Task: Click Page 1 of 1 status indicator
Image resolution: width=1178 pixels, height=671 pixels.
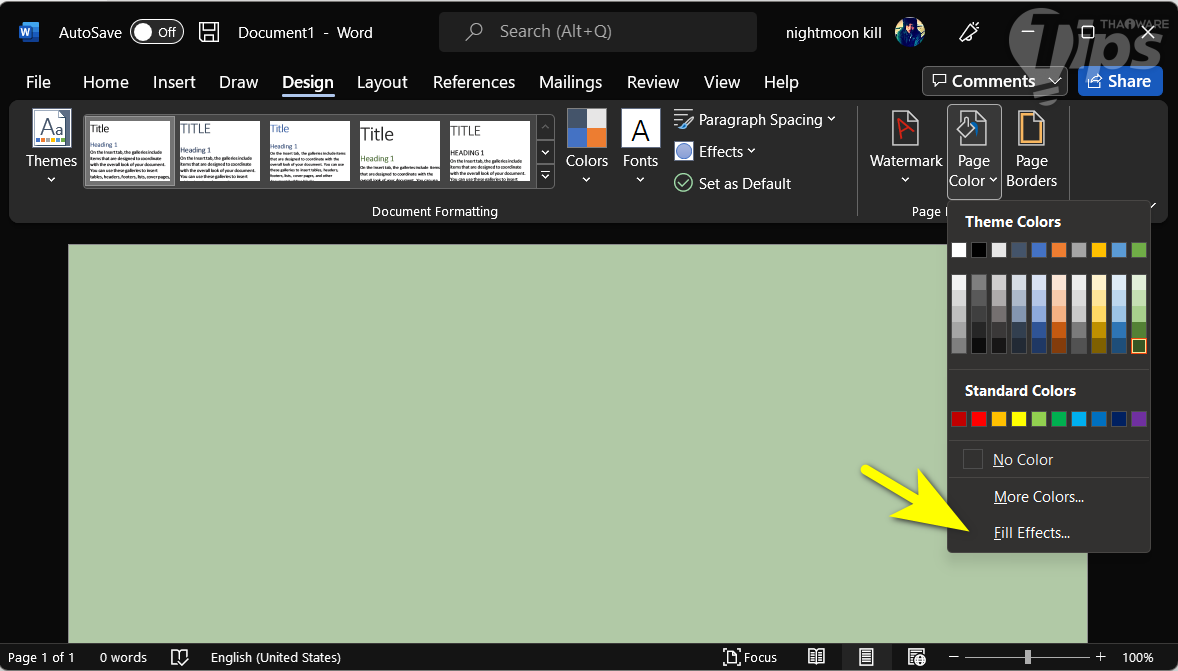Action: pos(41,657)
